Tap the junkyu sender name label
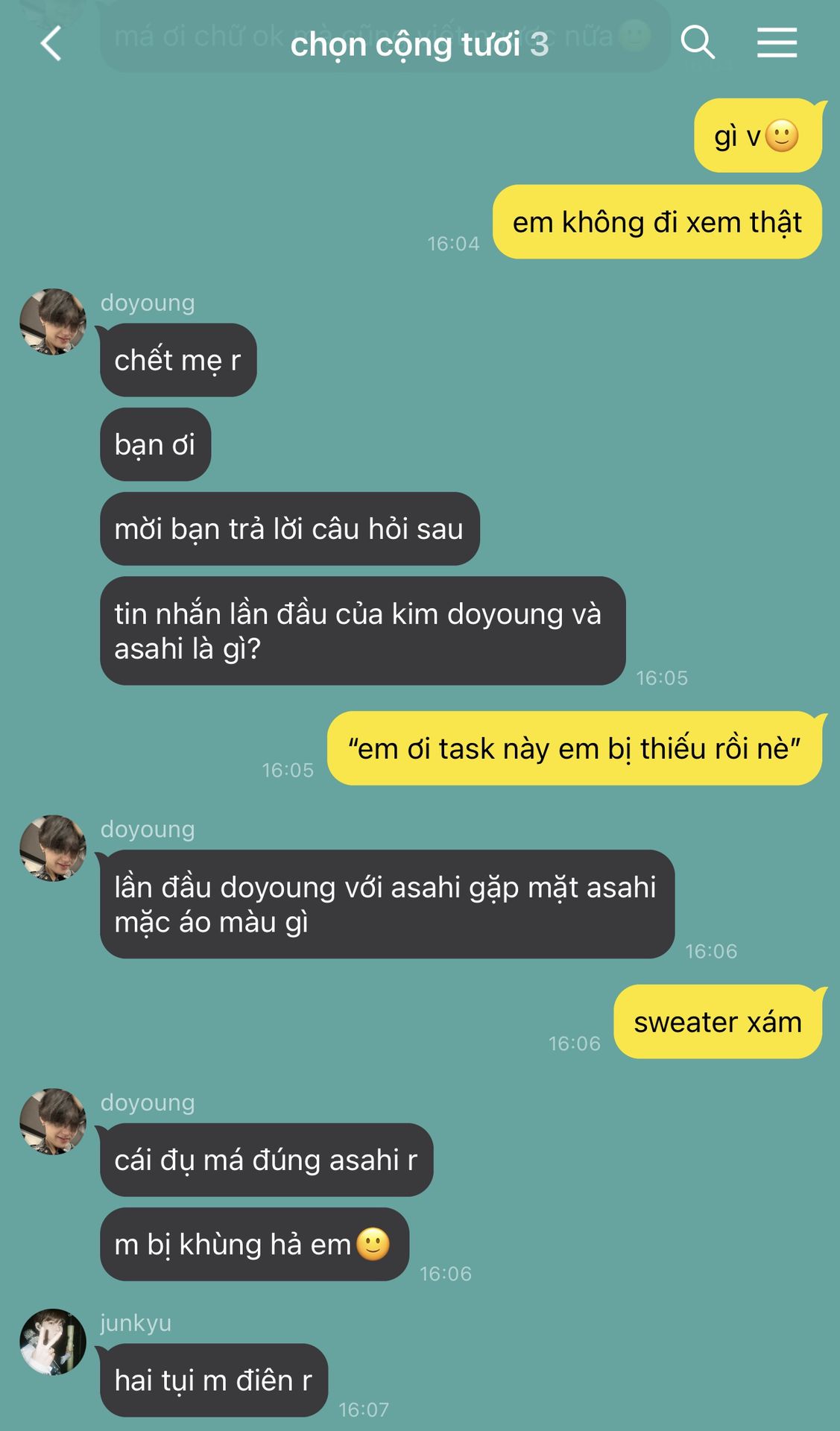Screen dimensions: 840x1431 tap(136, 1323)
